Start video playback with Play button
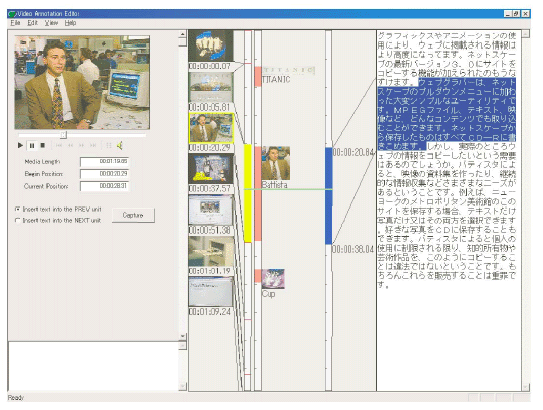The image size is (543, 410). (x=20, y=145)
